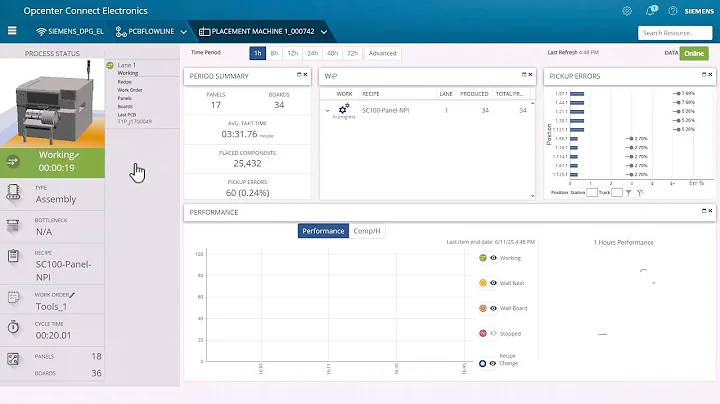Toggle visibility of Wait Next series

(x=494, y=283)
